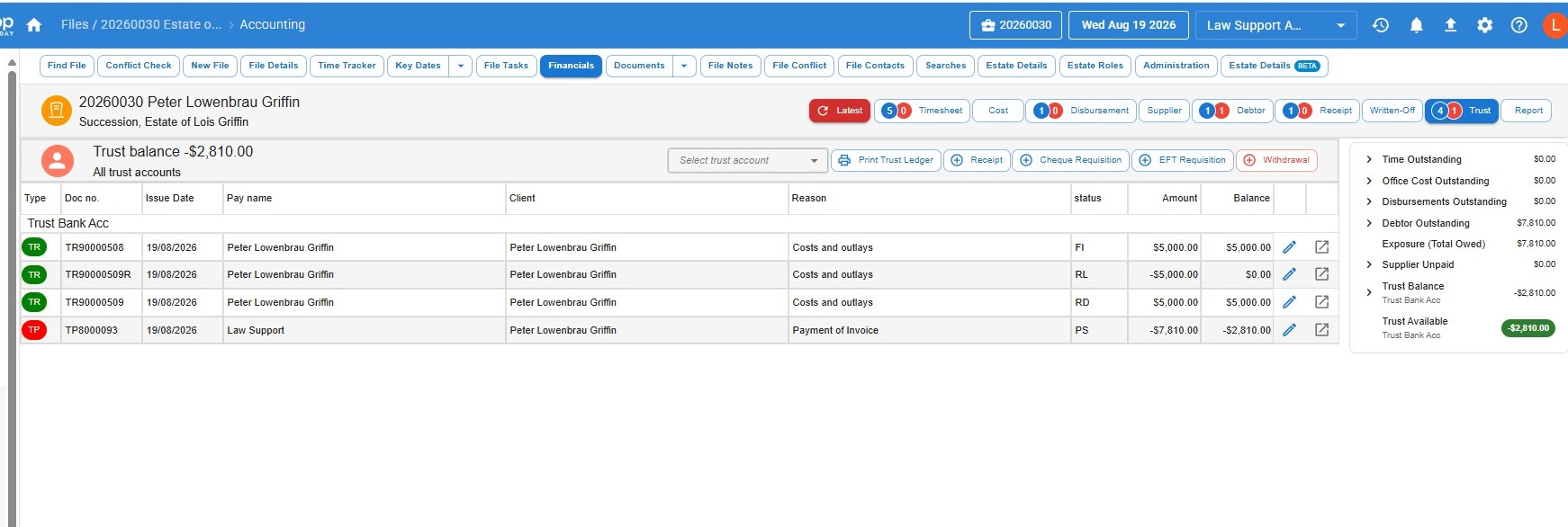The image size is (1568, 527).
Task: Expand Office Cost Outstanding
Action: tap(1369, 181)
